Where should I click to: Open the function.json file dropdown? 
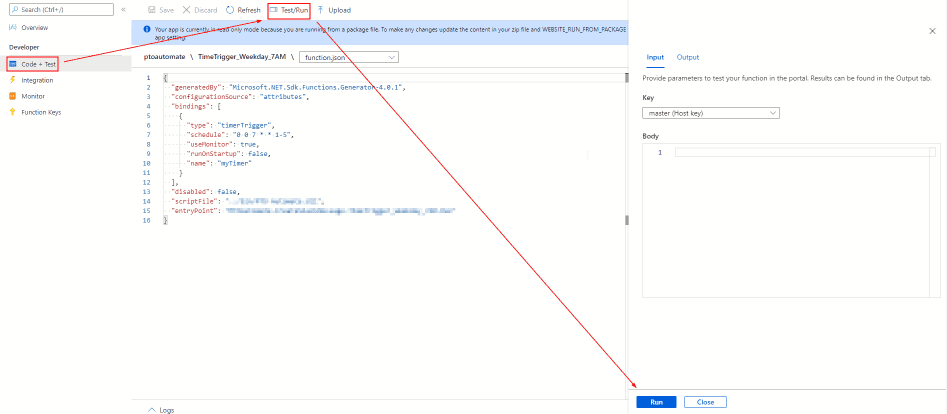point(349,57)
